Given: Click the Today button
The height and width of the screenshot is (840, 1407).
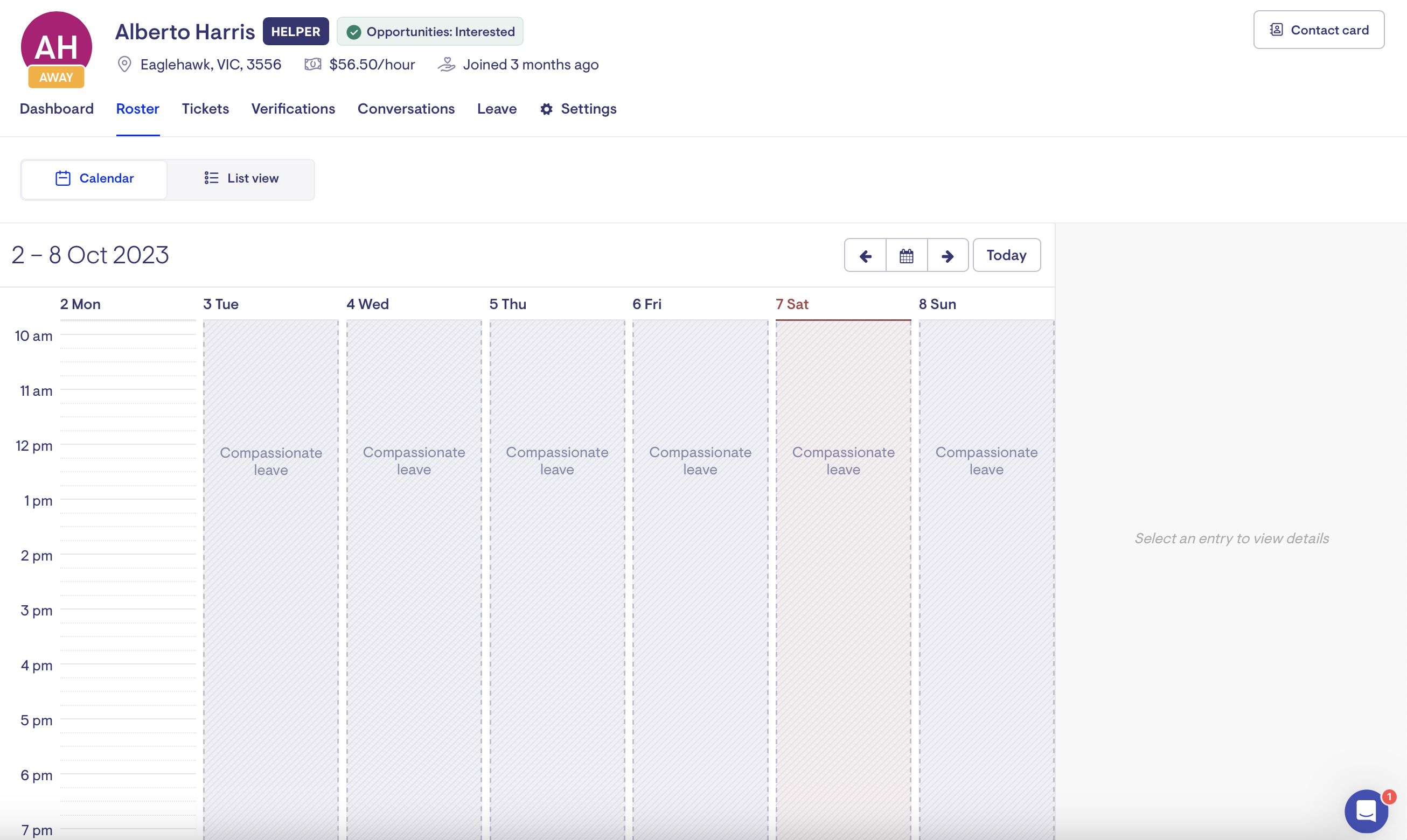Looking at the screenshot, I should pos(1006,255).
